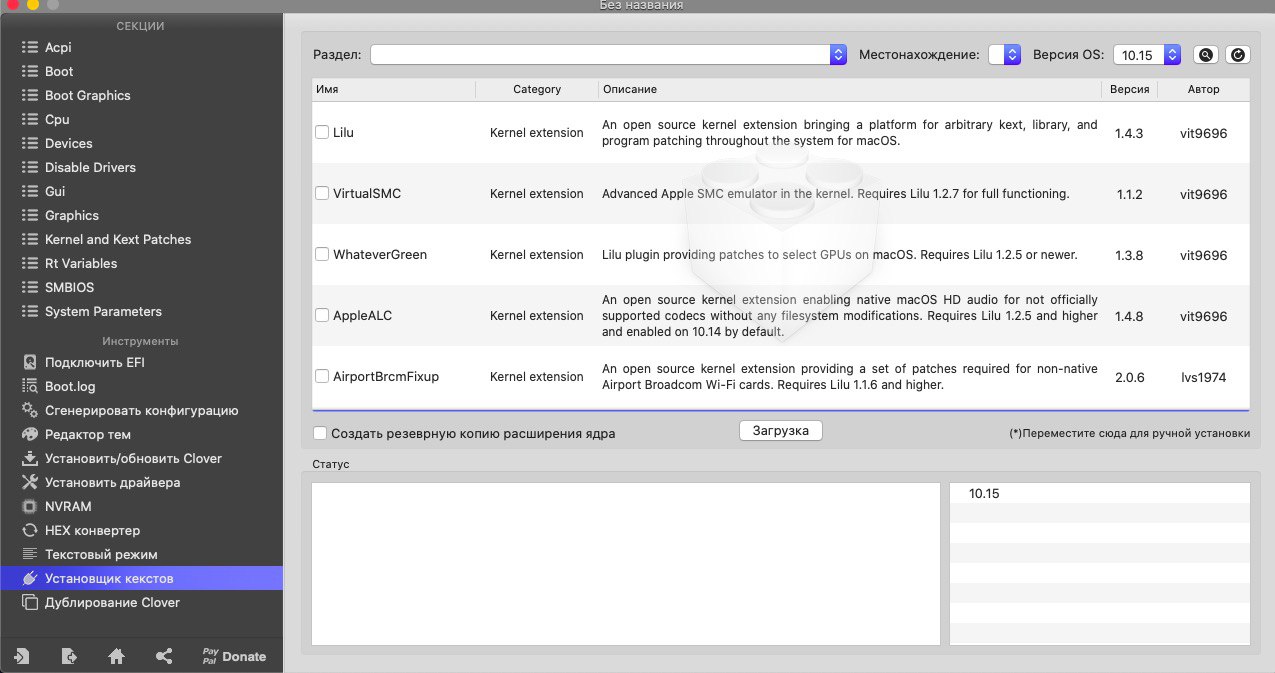This screenshot has height=673, width=1275.
Task: Open the Раздел dropdown
Action: click(609, 55)
